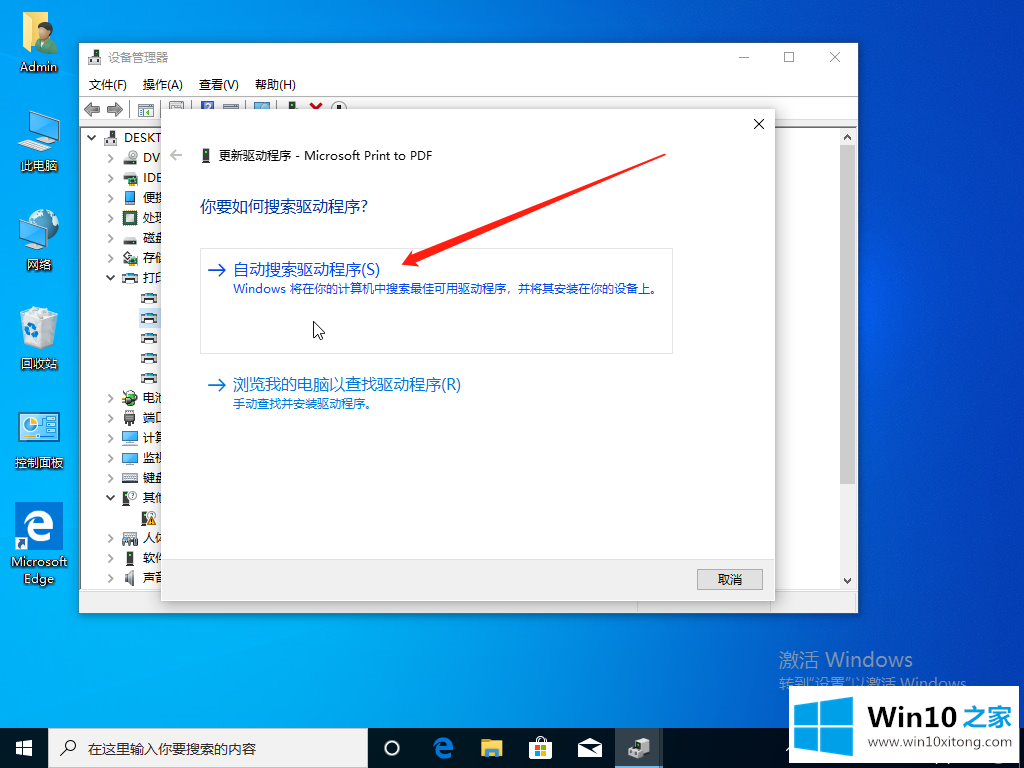Select the computer (计算机) category icon

click(131, 438)
